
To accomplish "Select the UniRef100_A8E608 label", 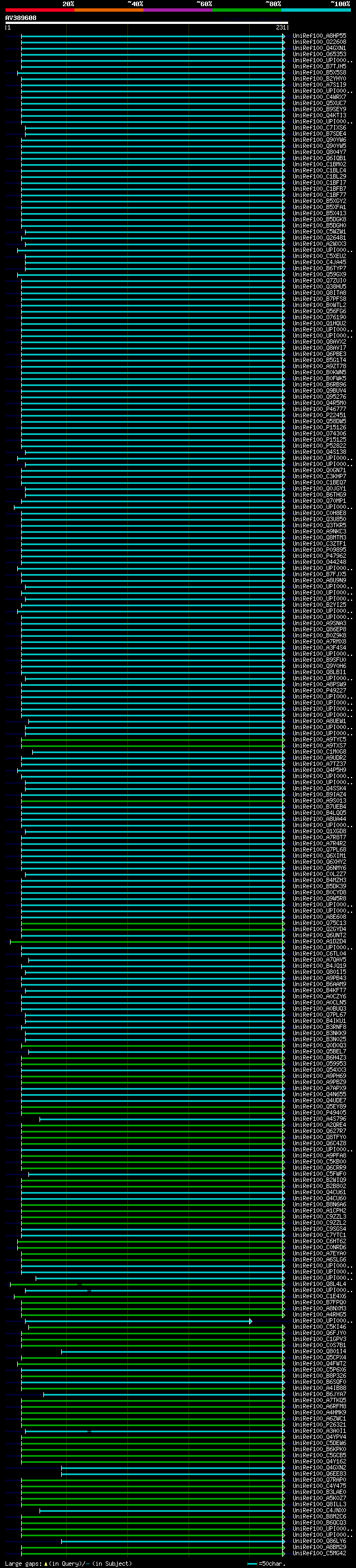I will (319, 917).
